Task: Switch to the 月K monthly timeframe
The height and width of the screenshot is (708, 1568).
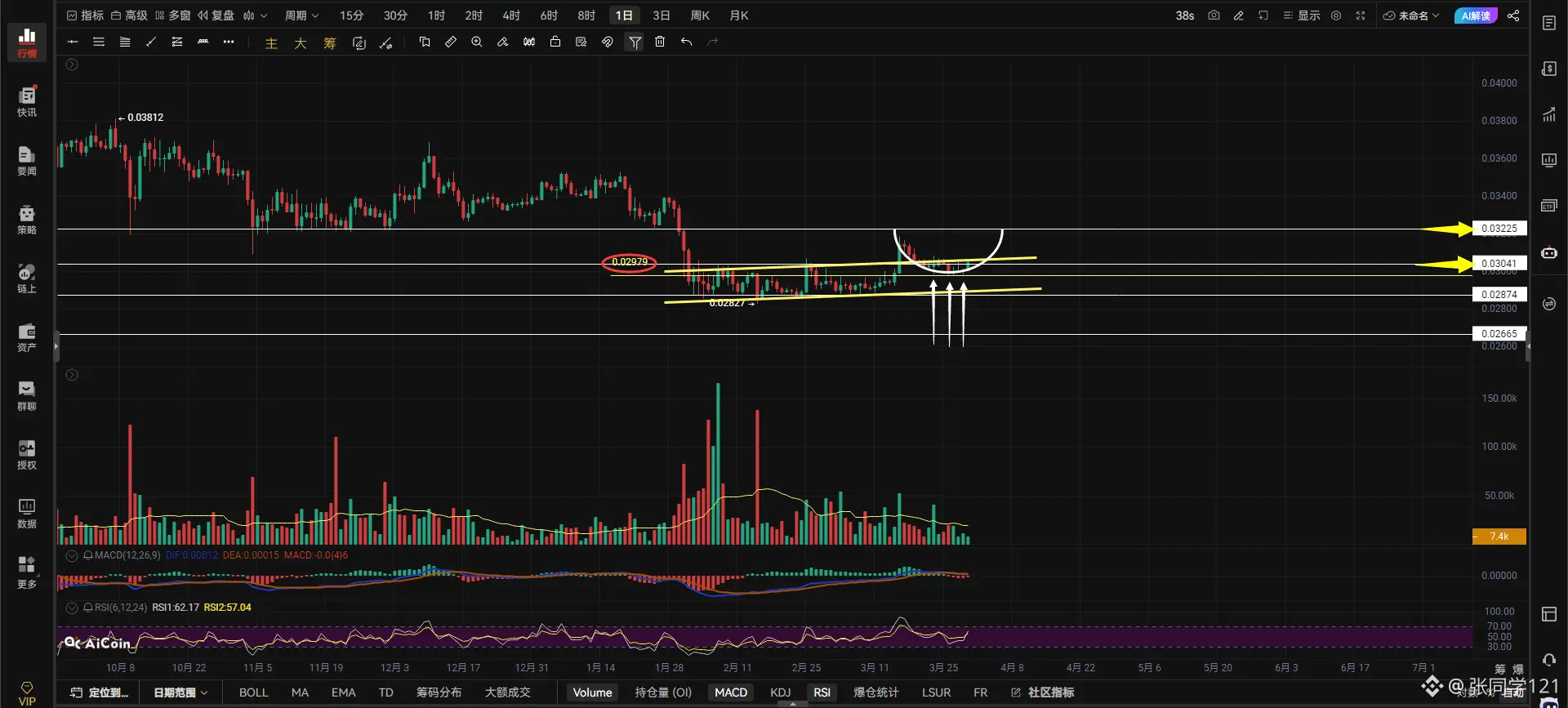Action: pos(738,16)
